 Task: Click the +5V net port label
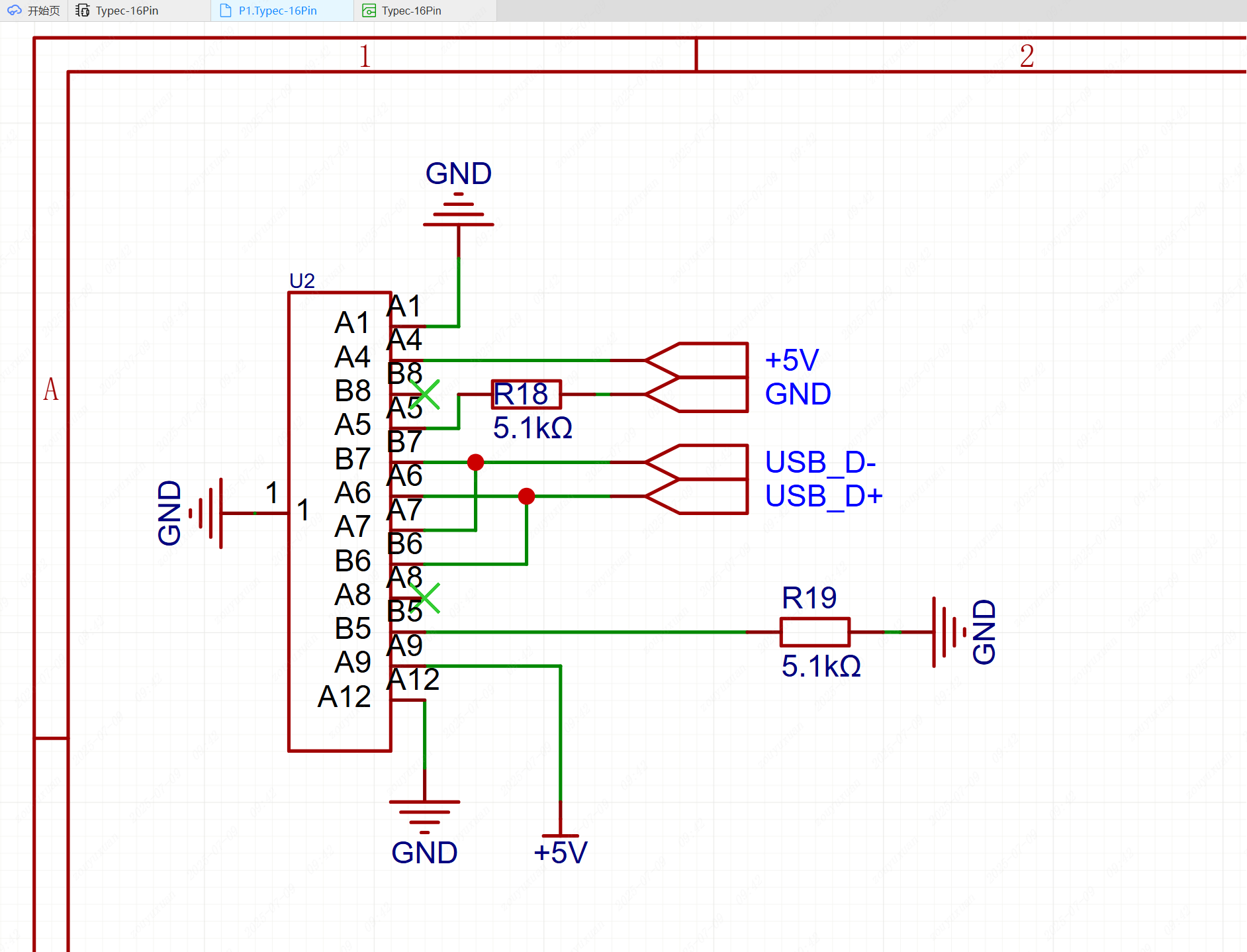tap(696, 360)
